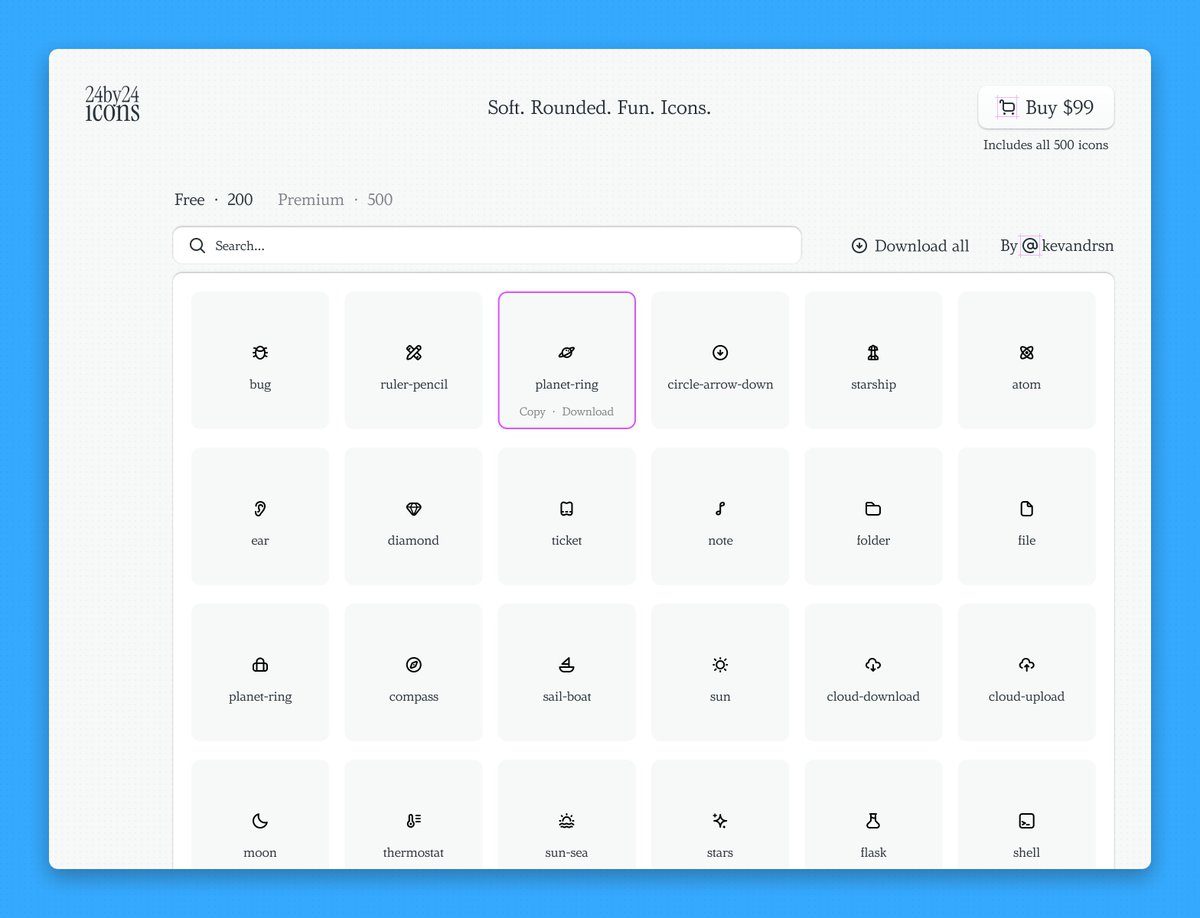
Task: Open the @kevandrsn author link
Action: (x=1067, y=246)
